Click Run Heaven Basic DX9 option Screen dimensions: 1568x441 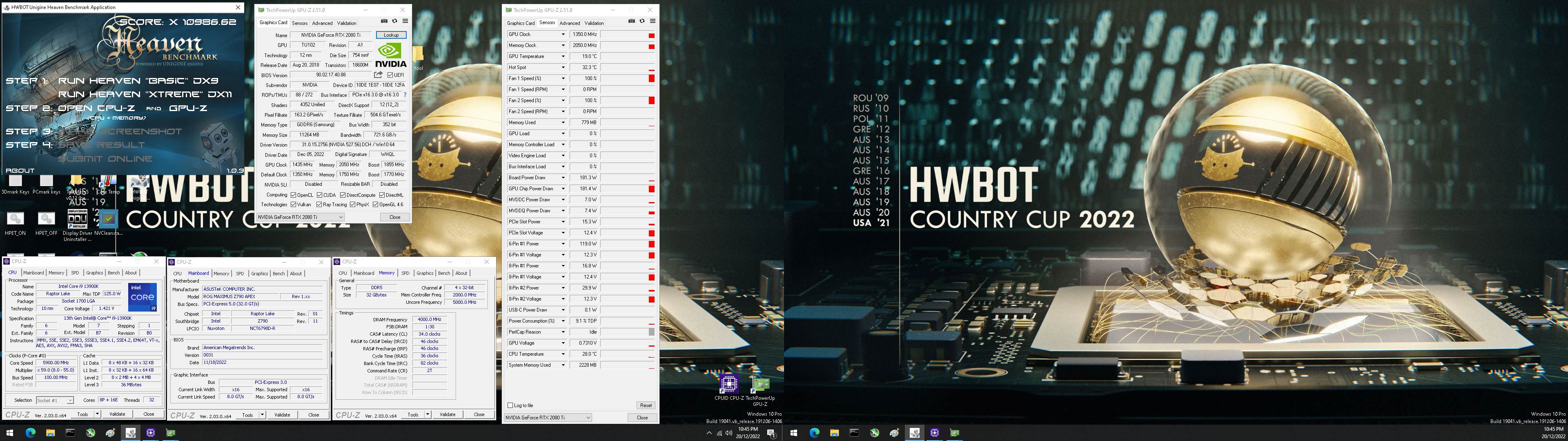[138, 80]
